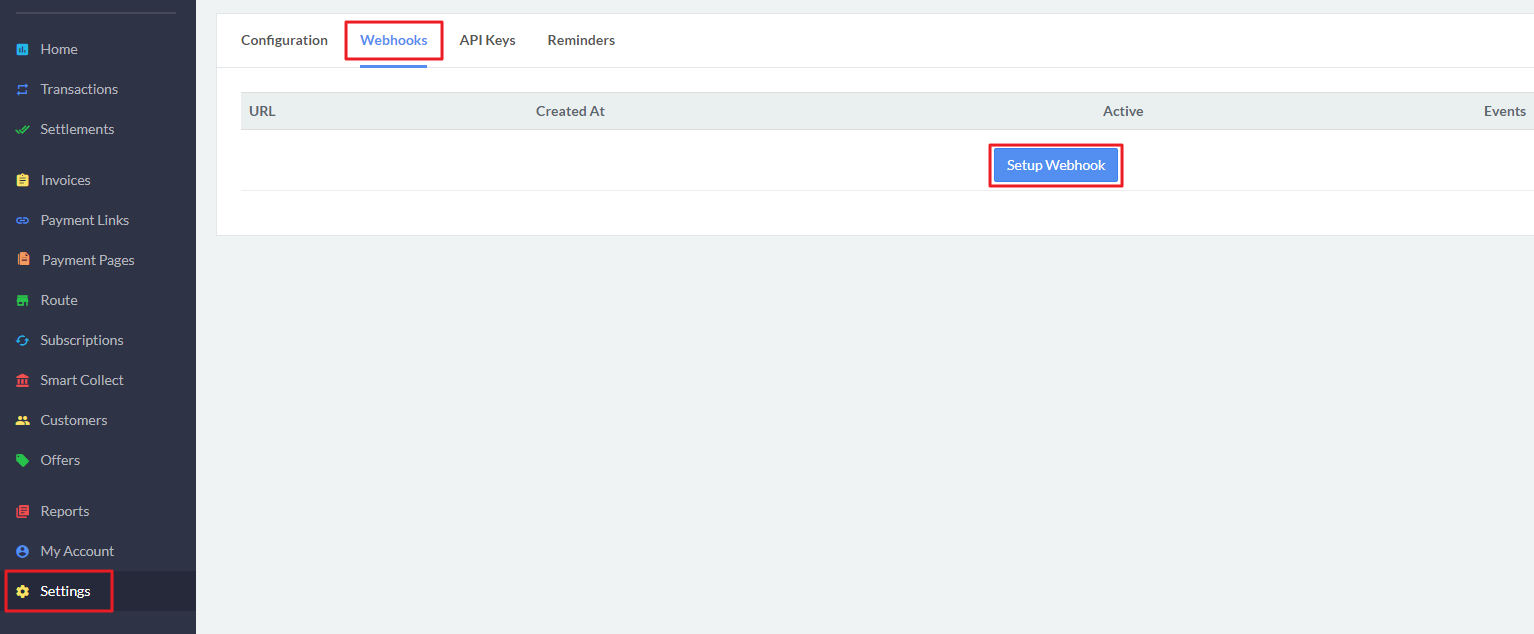Screen dimensions: 1534x634
Task: Open the Home menu item
Action: pos(59,49)
